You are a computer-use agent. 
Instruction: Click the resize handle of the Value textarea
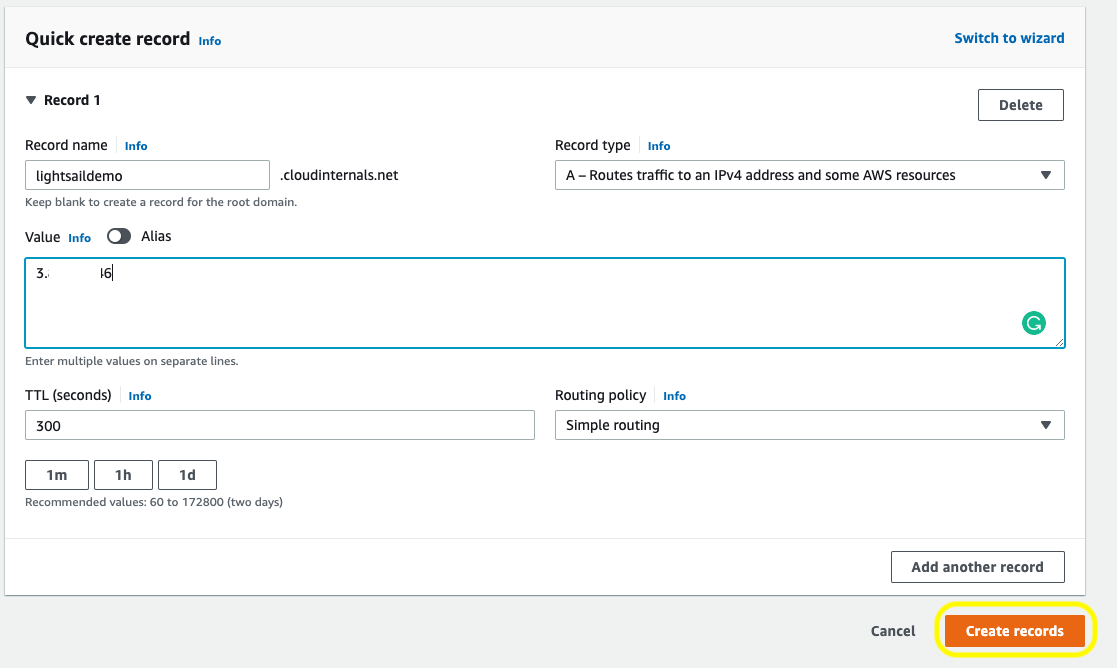pyautogui.click(x=1059, y=343)
